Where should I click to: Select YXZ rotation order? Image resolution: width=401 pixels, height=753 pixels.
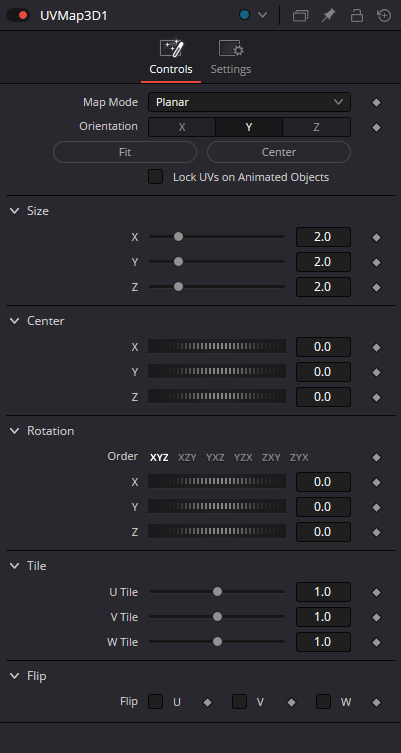coord(215,458)
